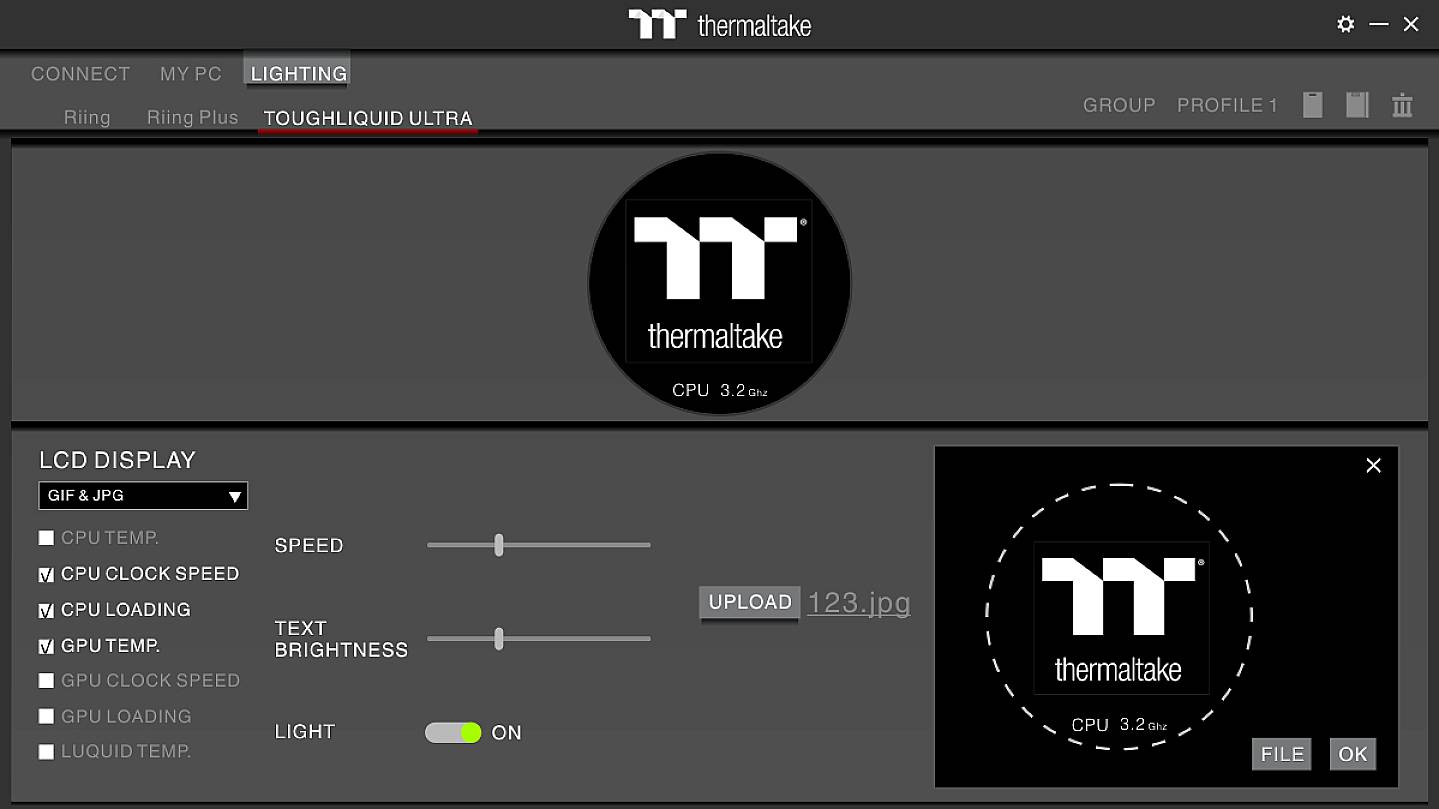Screen dimensions: 1439x809
Task: Switch to the MY PC tab
Action: (x=190, y=73)
